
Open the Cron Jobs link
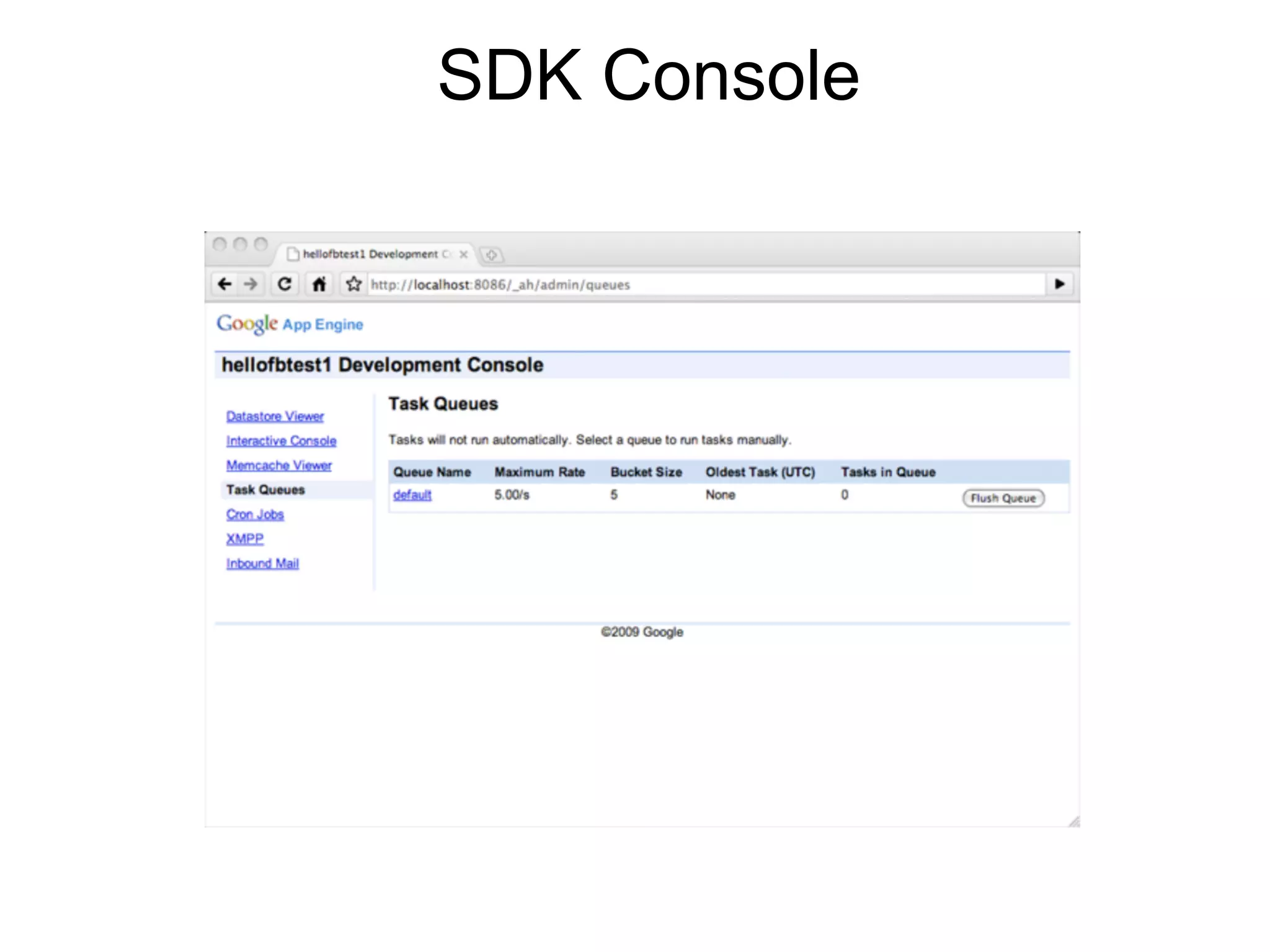click(255, 514)
